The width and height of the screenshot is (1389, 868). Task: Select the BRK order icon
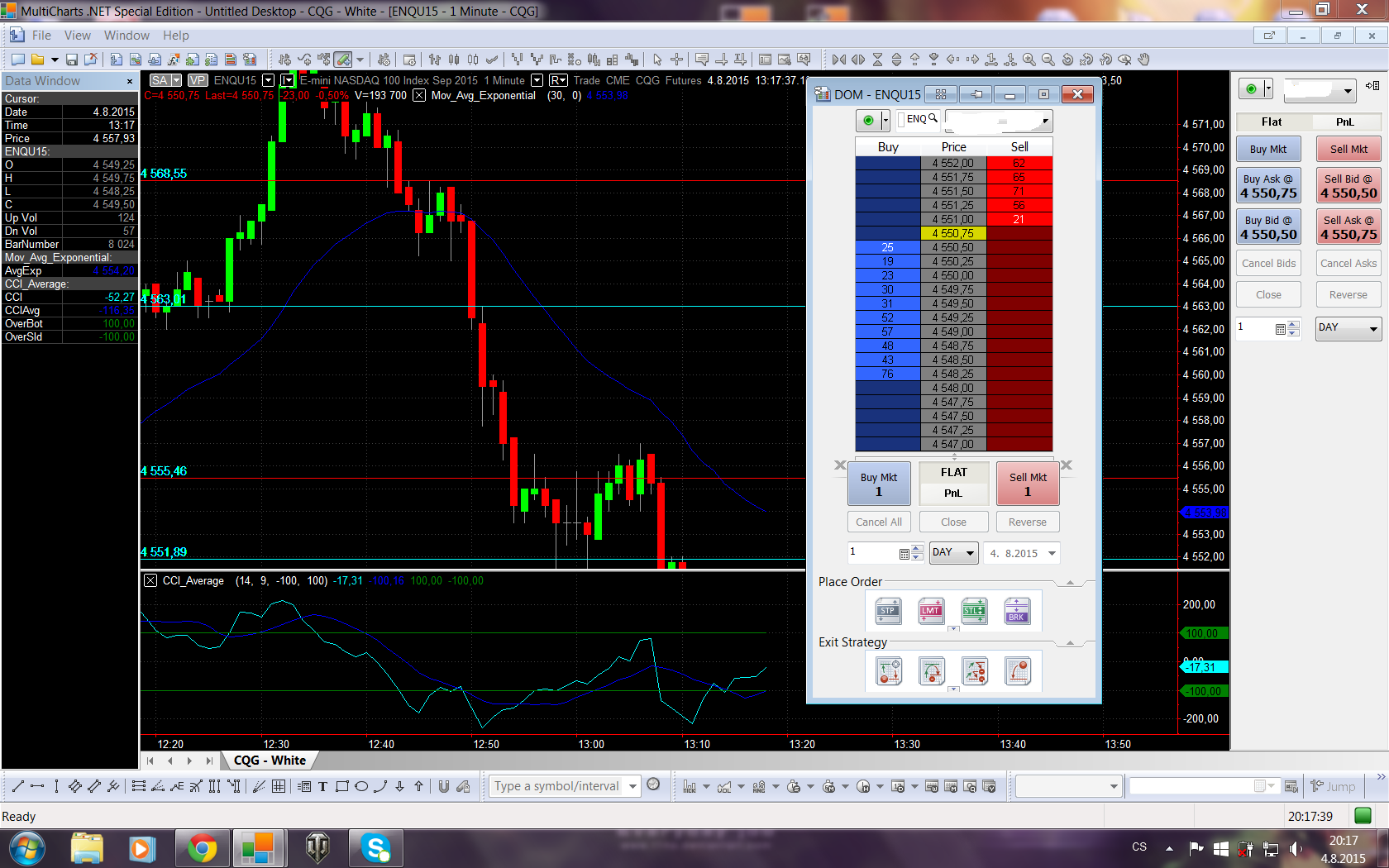point(1017,612)
